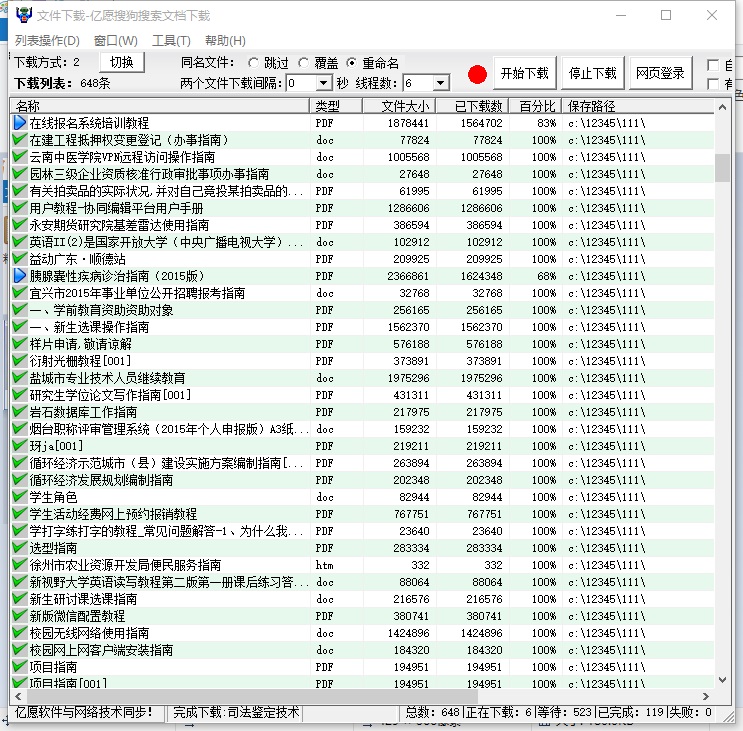Viewport: 743px width, 731px height.
Task: Click green check icon of 选型指南
Action: 20,548
